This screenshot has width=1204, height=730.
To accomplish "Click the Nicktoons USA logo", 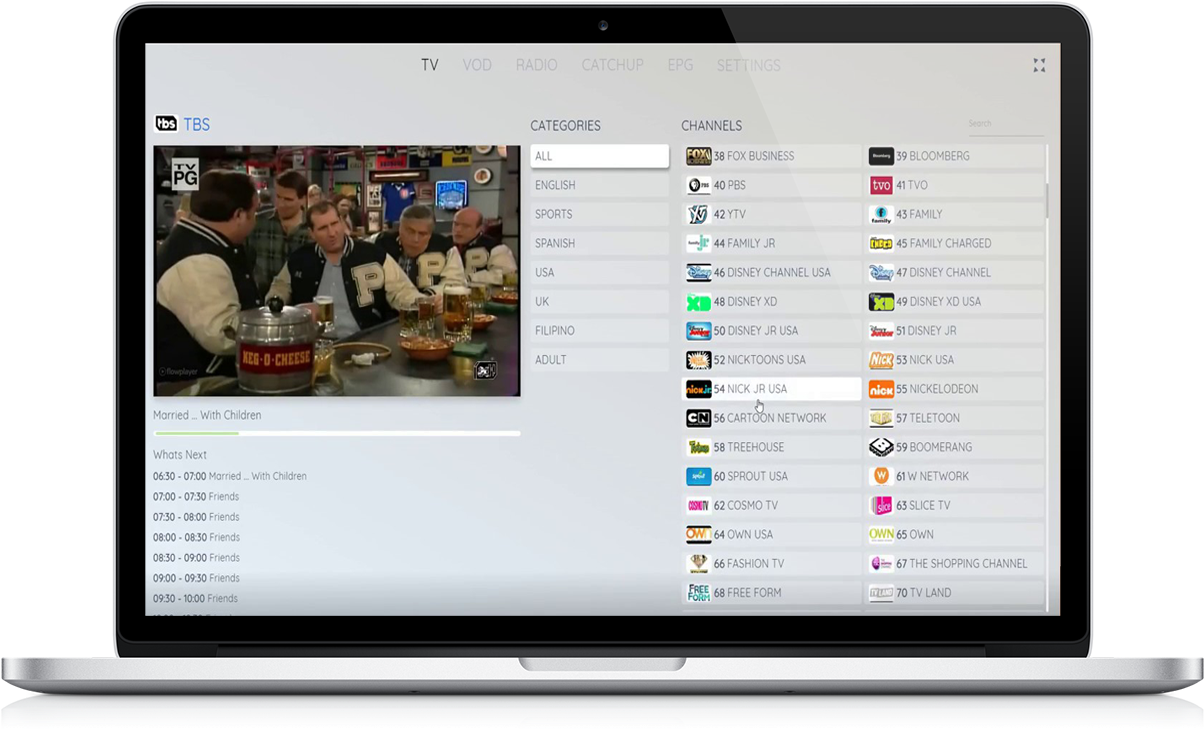I will coord(698,359).
